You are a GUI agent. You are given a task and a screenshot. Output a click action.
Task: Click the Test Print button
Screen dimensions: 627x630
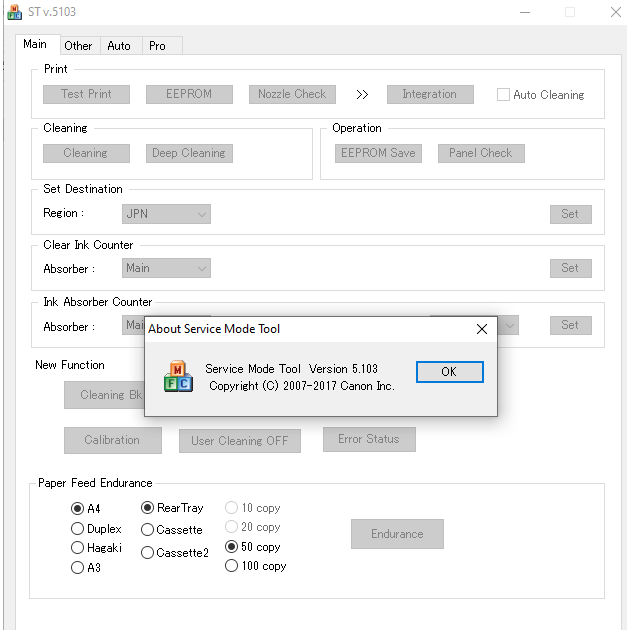(x=86, y=94)
